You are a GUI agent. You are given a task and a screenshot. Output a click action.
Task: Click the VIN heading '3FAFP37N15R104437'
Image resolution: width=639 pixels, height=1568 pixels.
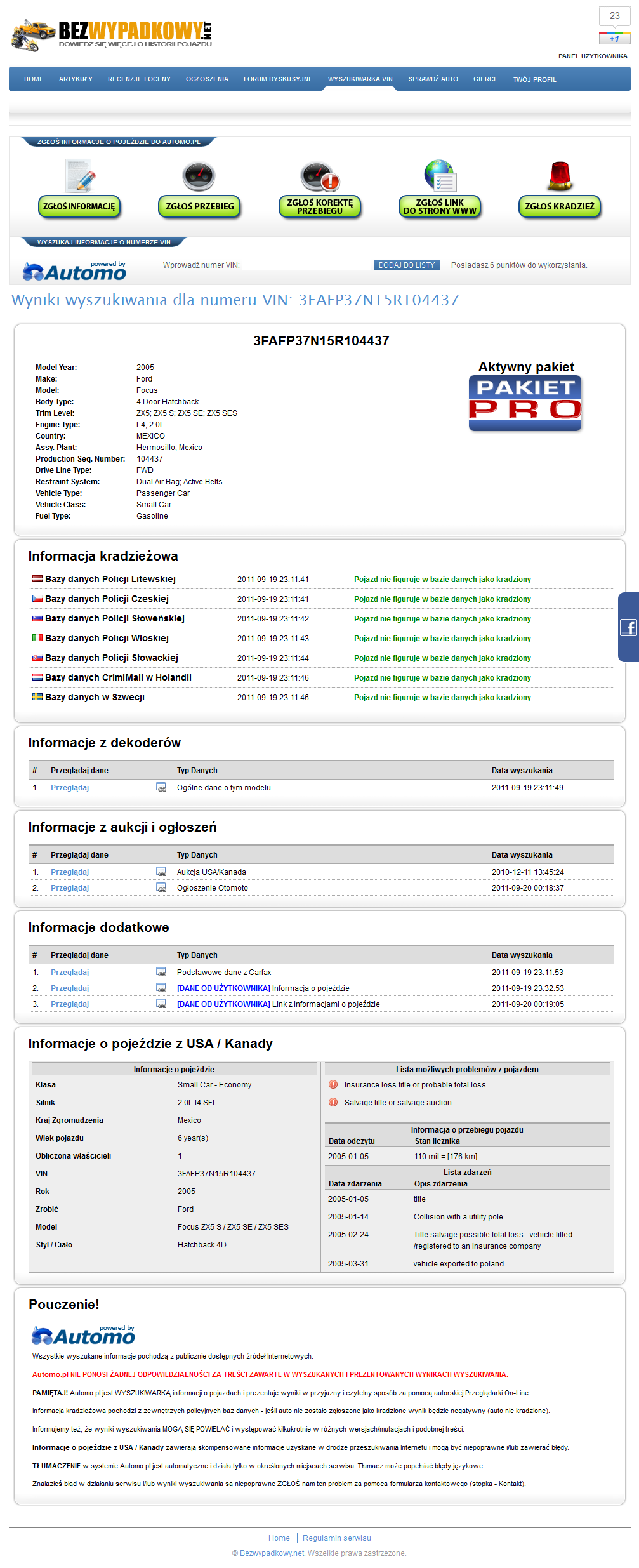pos(321,340)
